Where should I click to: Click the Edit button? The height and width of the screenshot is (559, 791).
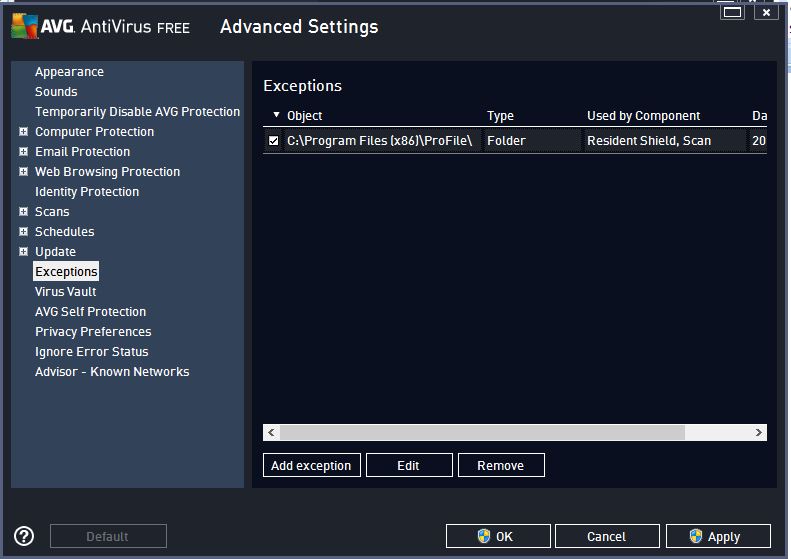[409, 465]
